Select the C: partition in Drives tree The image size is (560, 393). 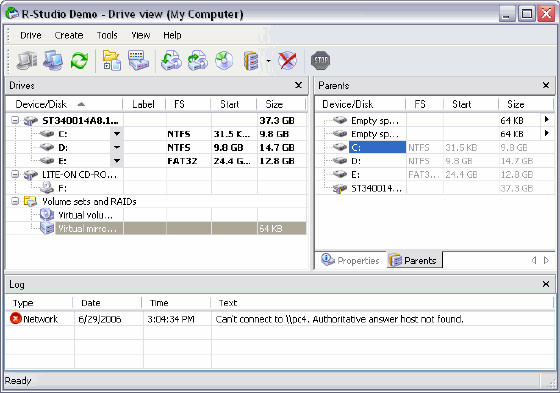[x=62, y=134]
